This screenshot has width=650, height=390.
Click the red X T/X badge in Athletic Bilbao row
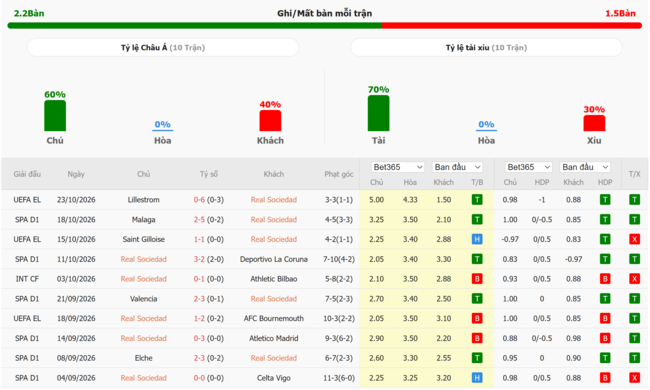634,279
